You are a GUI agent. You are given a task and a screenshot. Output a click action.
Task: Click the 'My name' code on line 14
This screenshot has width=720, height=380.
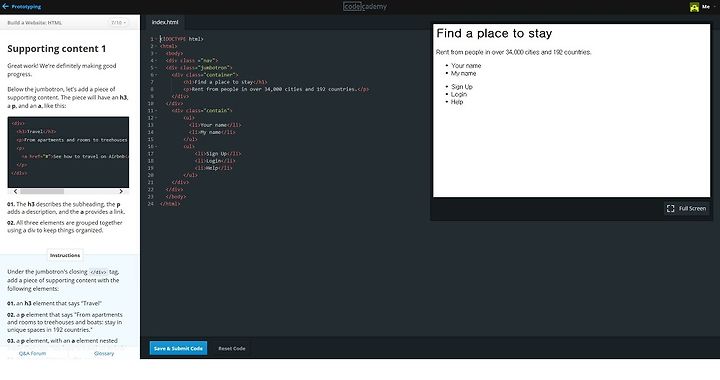212,132
